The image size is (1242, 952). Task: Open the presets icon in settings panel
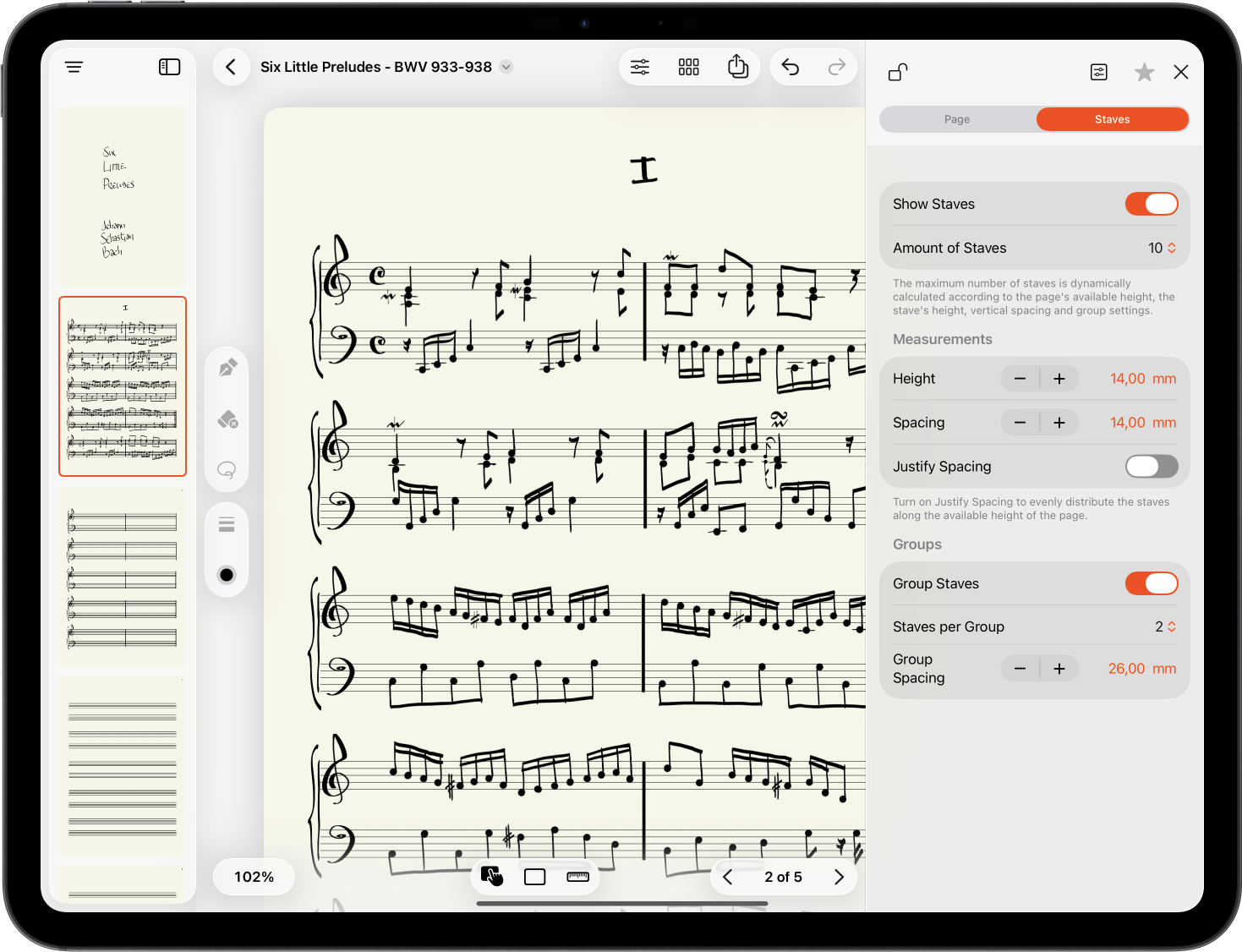(1099, 72)
